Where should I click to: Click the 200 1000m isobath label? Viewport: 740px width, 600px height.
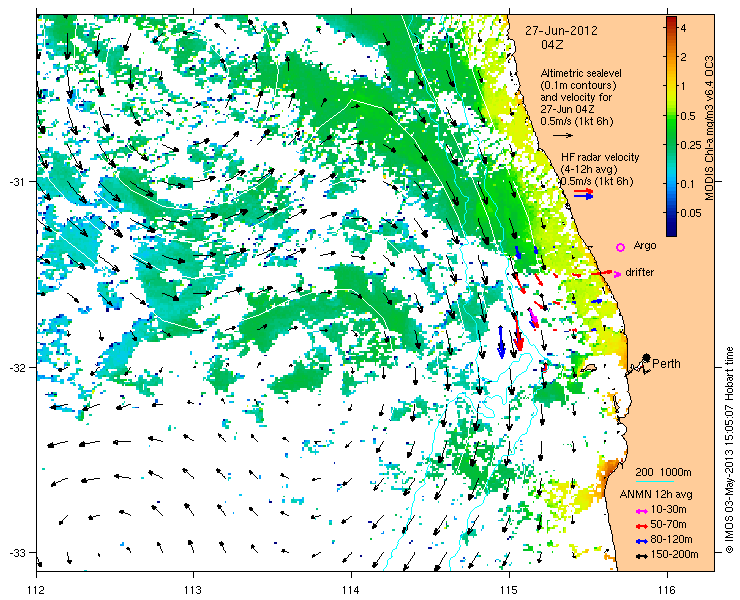(x=664, y=473)
